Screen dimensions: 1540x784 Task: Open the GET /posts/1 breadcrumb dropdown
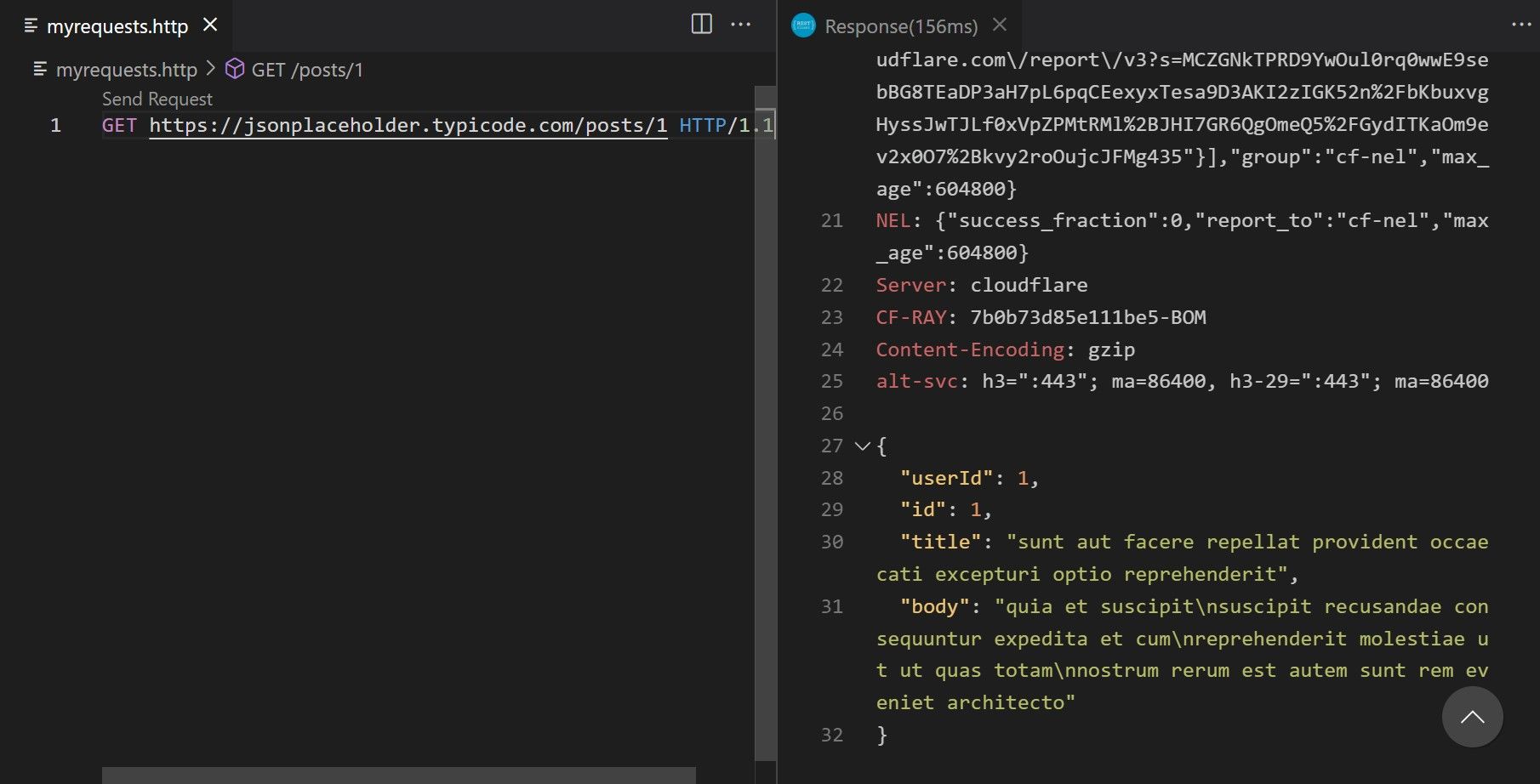click(x=308, y=70)
